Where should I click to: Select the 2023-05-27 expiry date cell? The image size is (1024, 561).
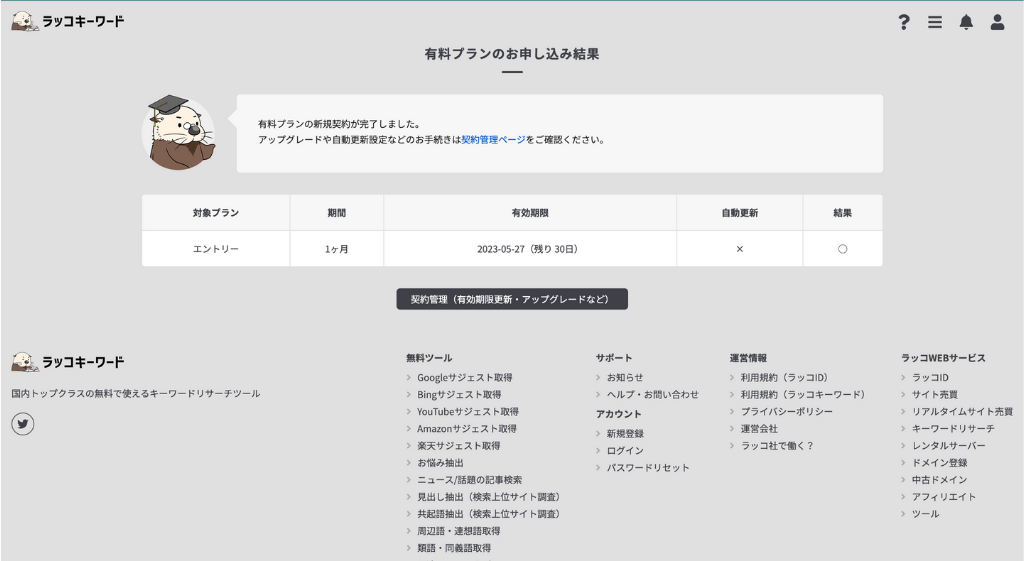(x=530, y=249)
